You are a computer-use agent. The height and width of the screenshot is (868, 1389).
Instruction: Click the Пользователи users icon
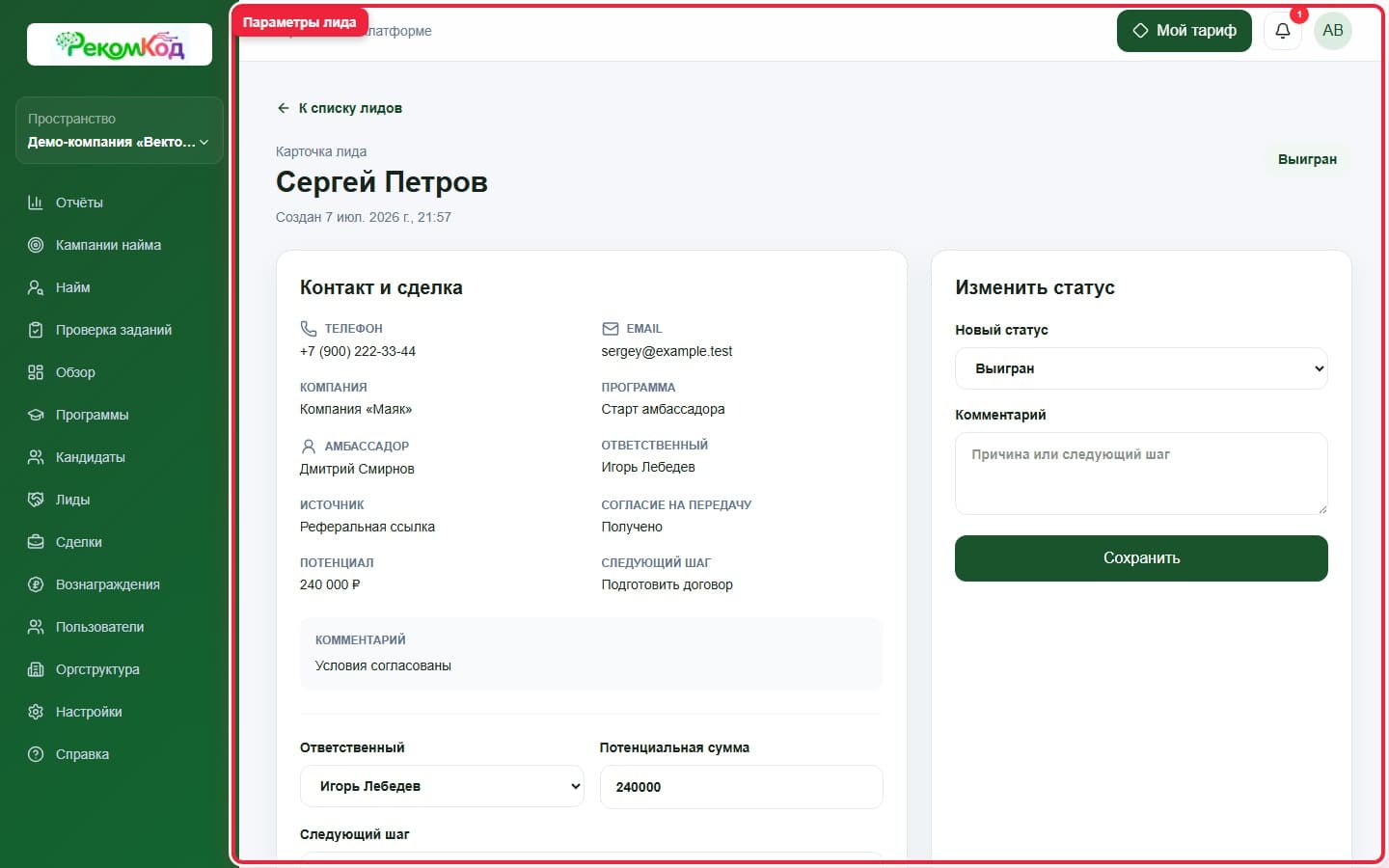click(x=36, y=627)
